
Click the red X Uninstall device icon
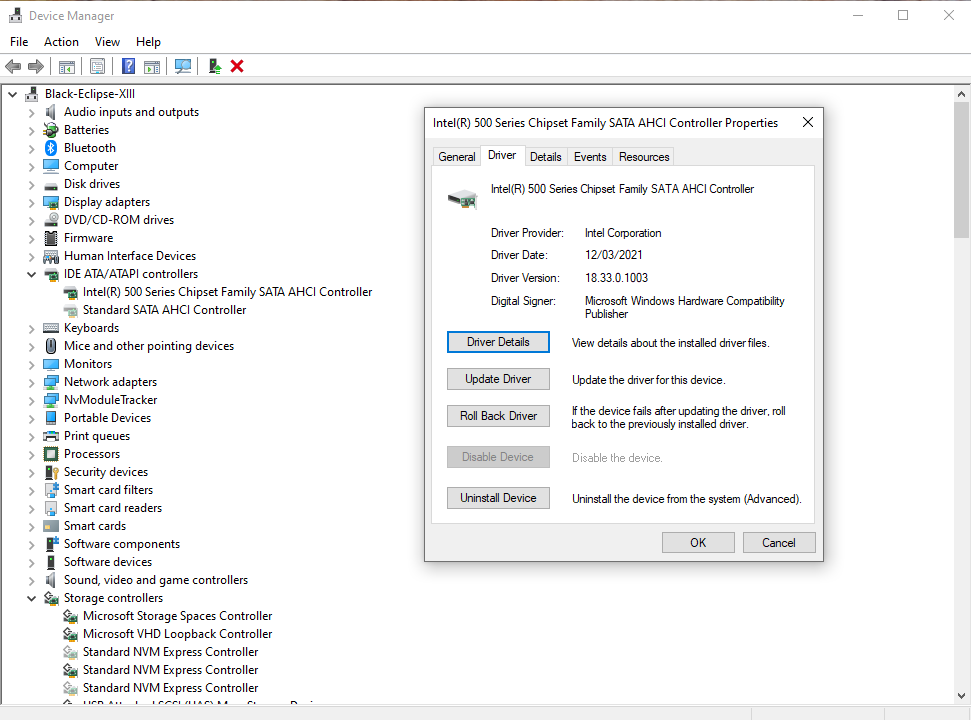click(237, 66)
